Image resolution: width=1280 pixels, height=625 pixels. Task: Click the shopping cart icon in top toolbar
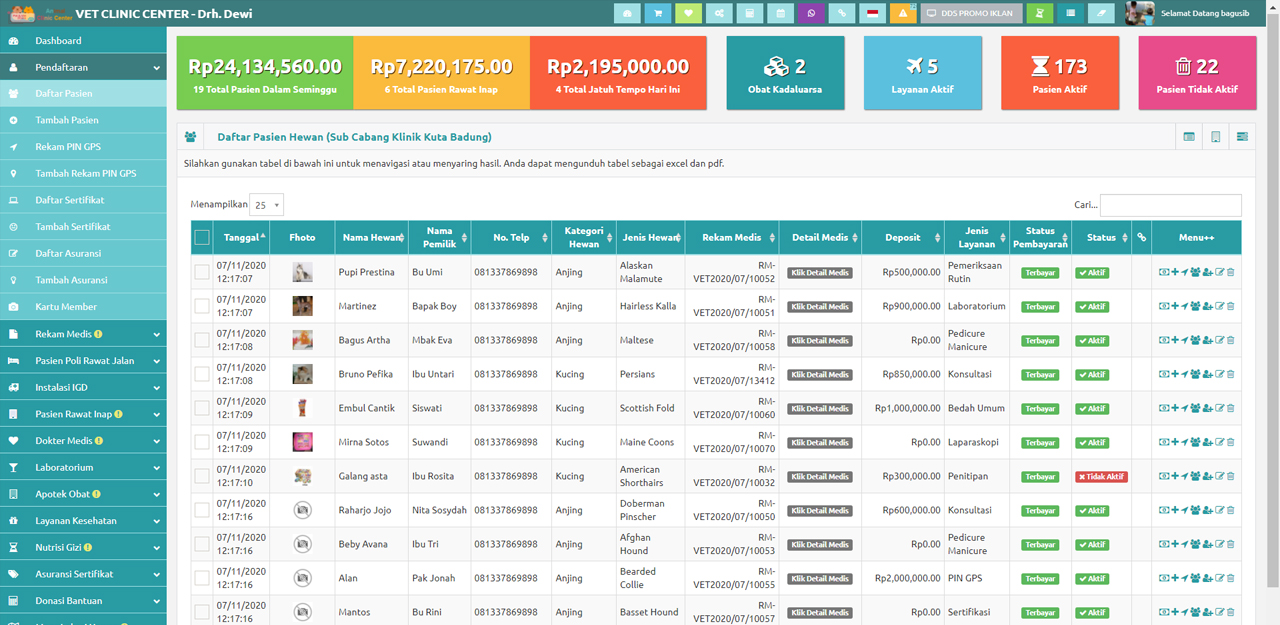pos(658,14)
